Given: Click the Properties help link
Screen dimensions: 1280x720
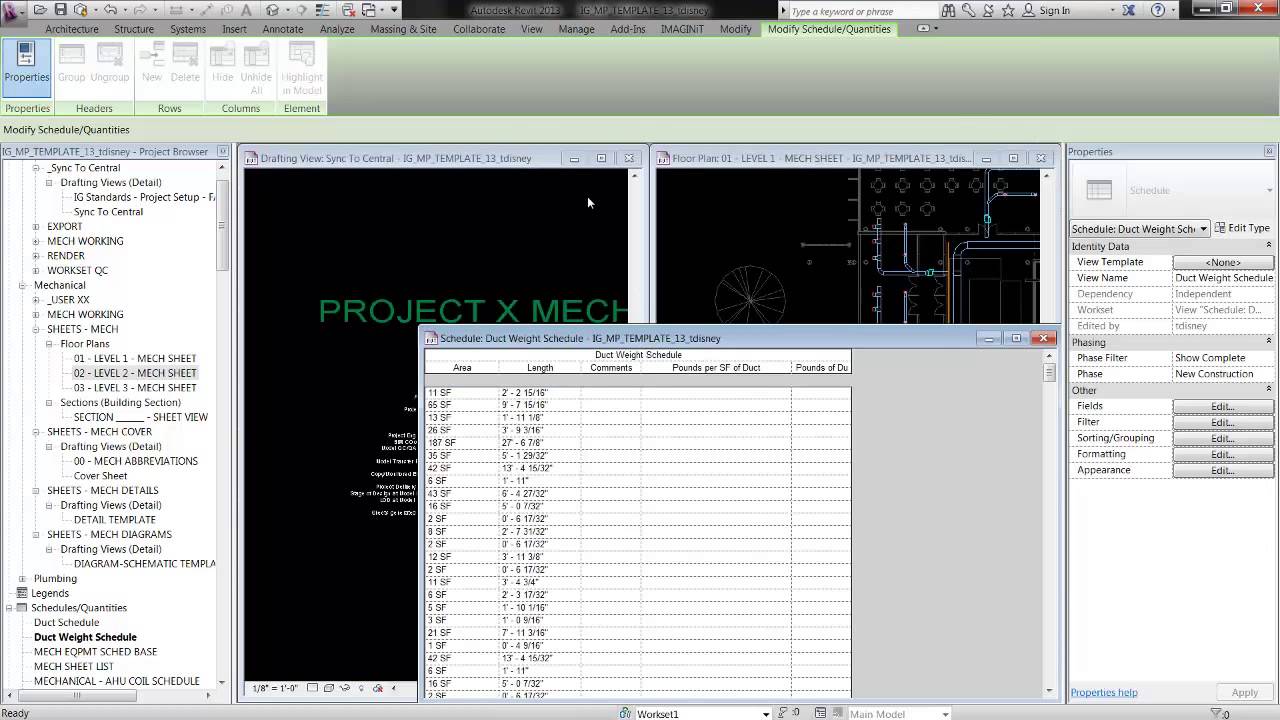Looking at the screenshot, I should 1104,692.
